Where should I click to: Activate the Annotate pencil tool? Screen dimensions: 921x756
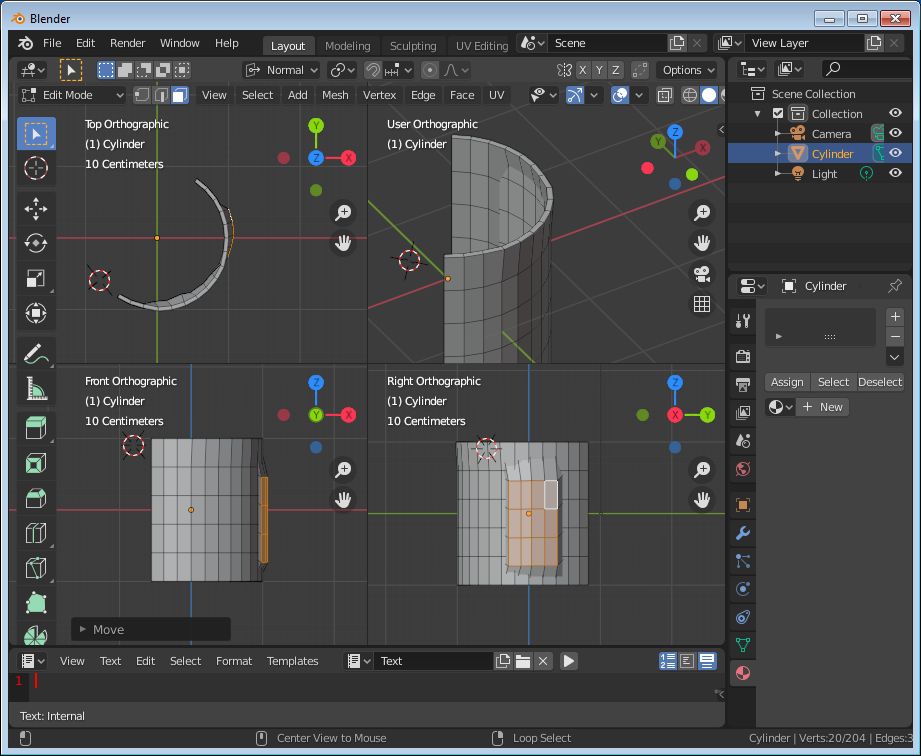coord(36,353)
